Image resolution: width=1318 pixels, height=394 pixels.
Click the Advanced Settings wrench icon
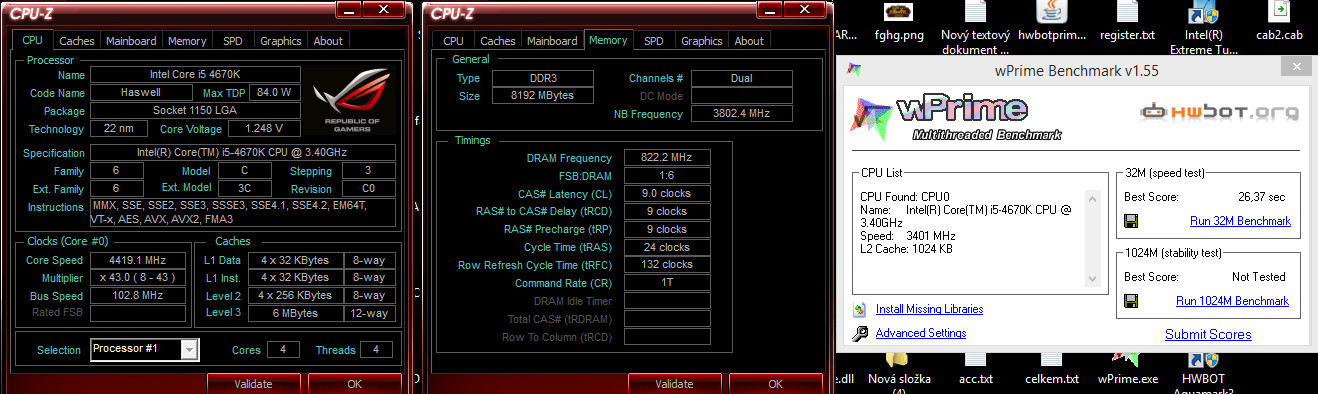tap(859, 334)
